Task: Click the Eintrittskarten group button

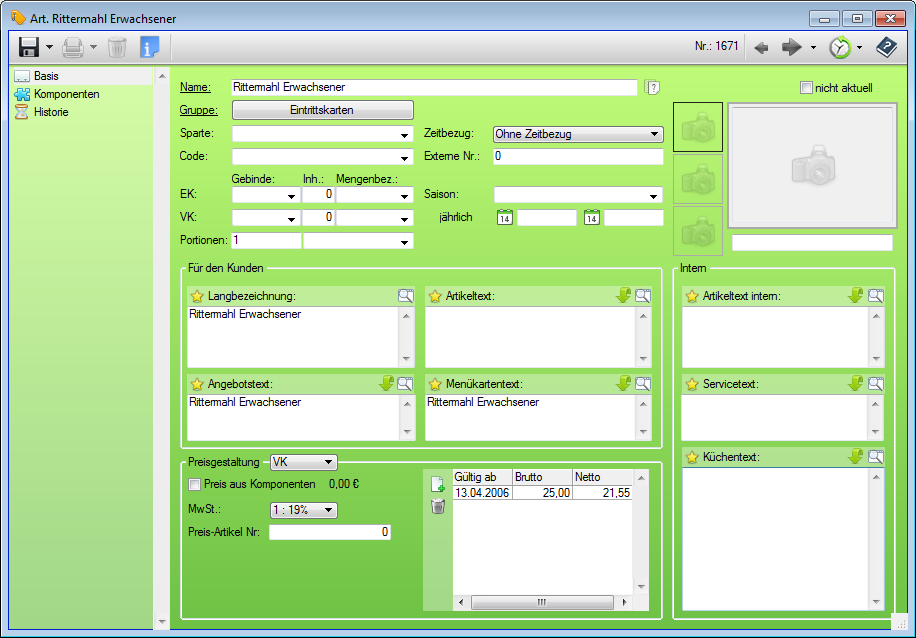Action: click(322, 110)
